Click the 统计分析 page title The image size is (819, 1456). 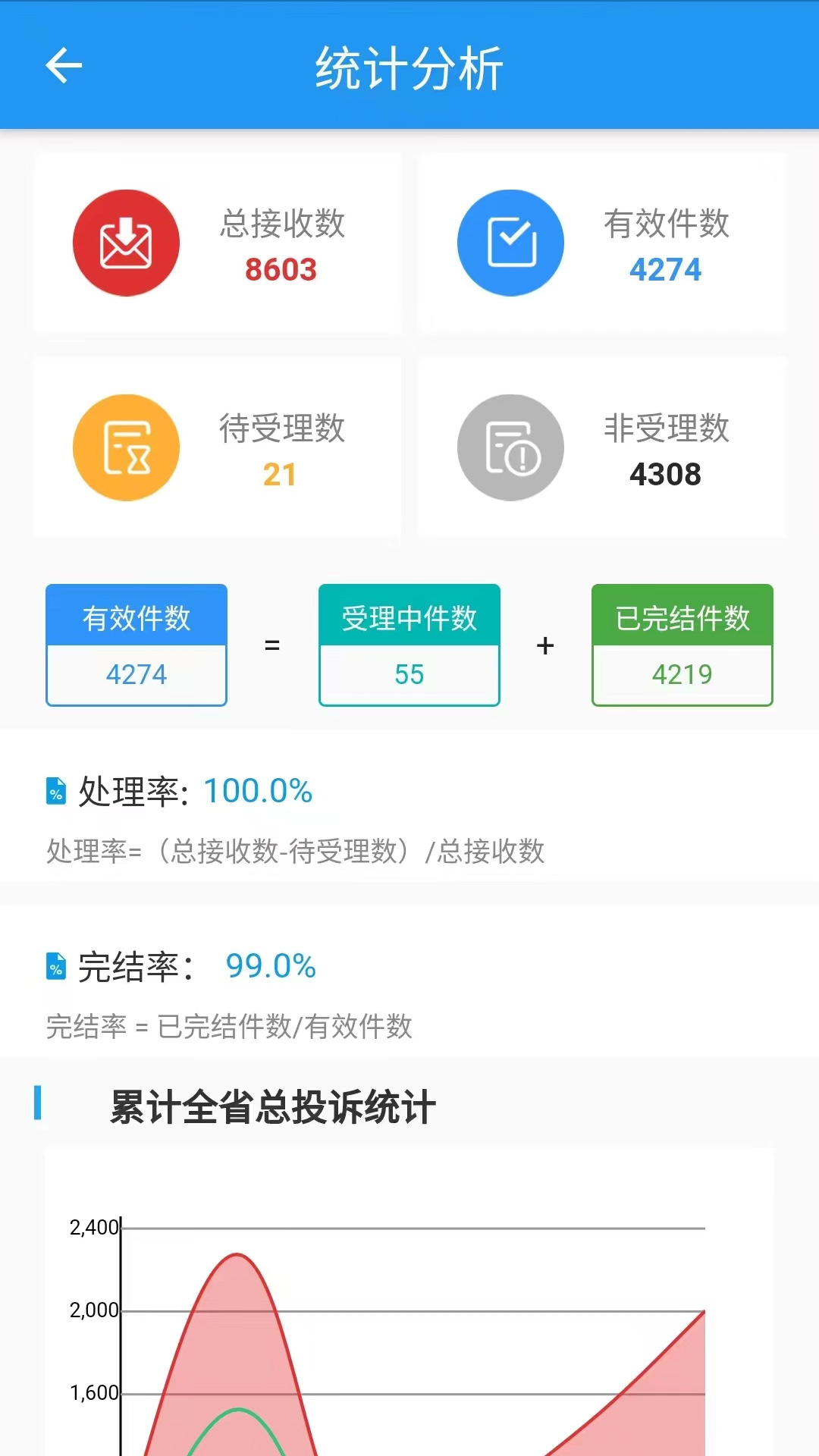coord(409,68)
